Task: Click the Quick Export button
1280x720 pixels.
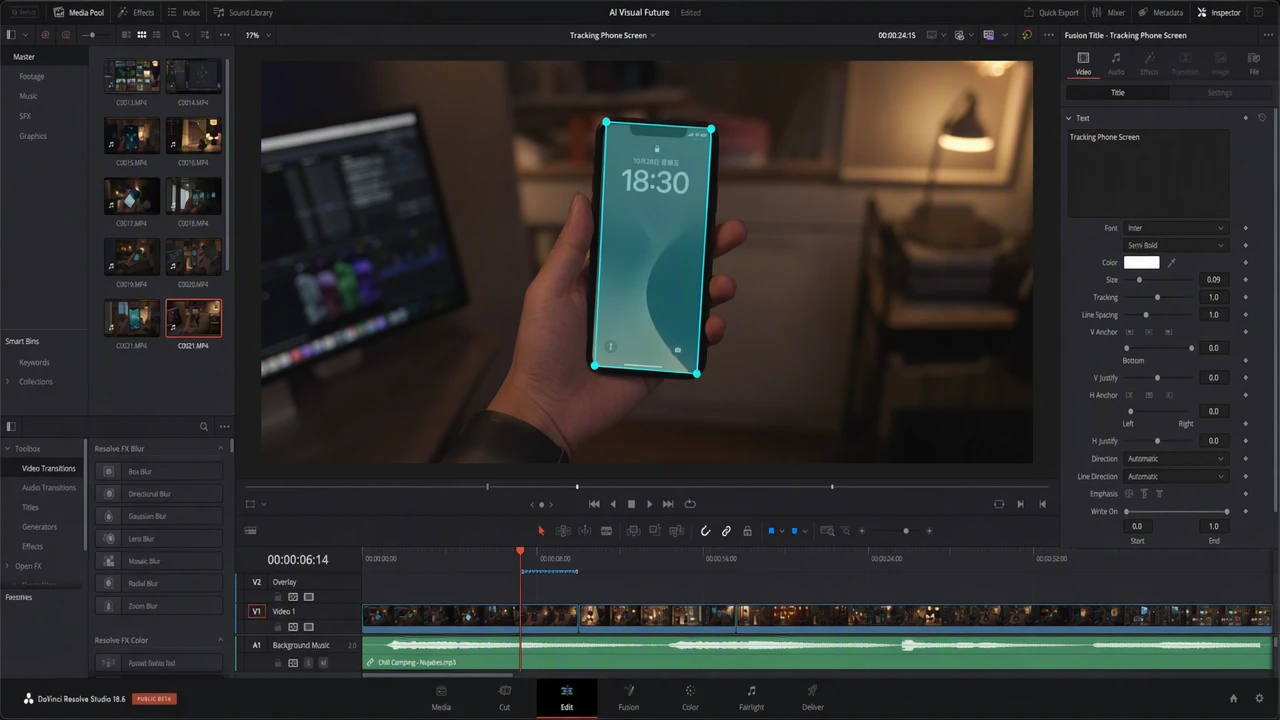Action: pos(1051,13)
